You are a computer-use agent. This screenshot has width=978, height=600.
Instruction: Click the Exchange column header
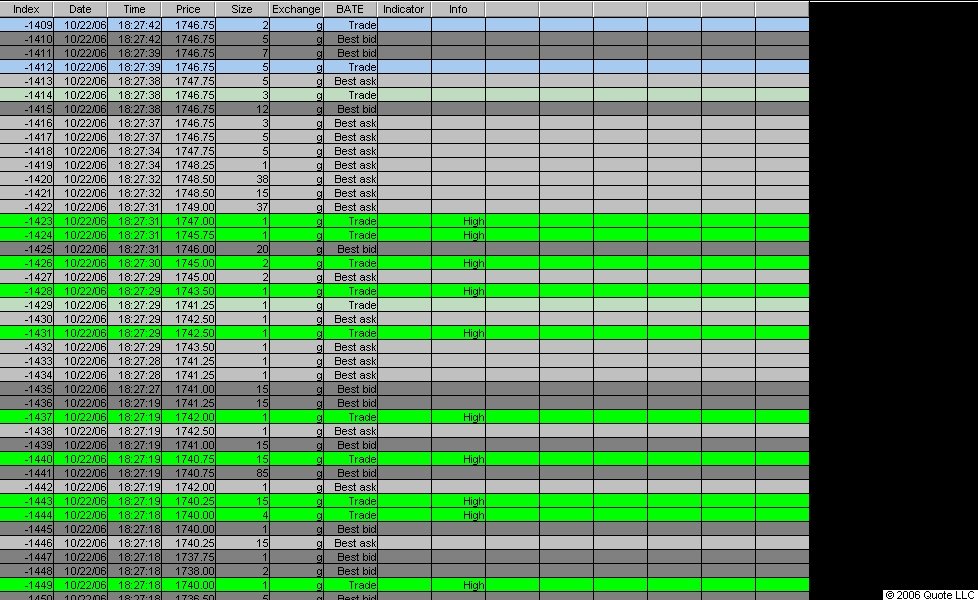296,9
